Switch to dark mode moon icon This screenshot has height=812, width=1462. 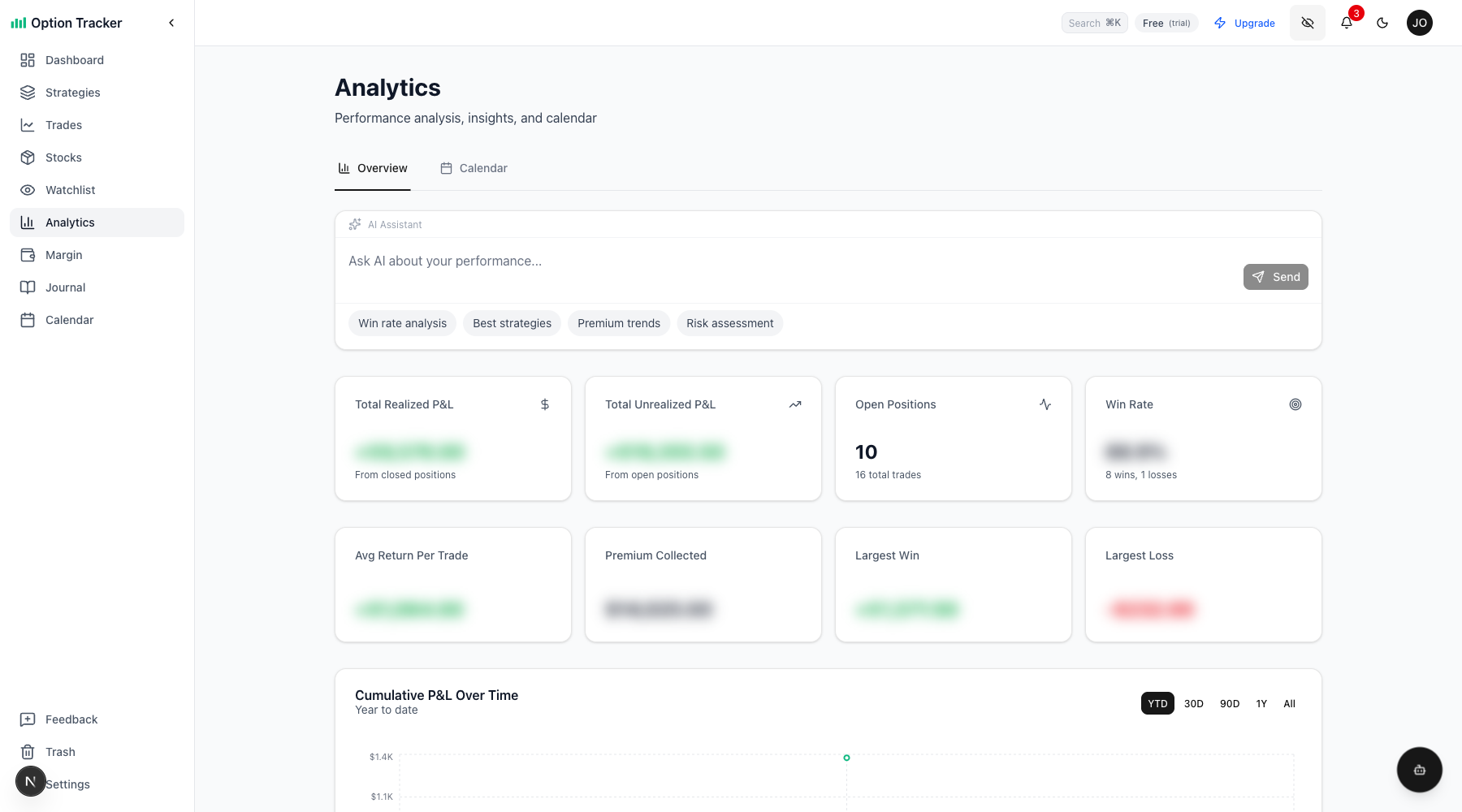(1382, 23)
